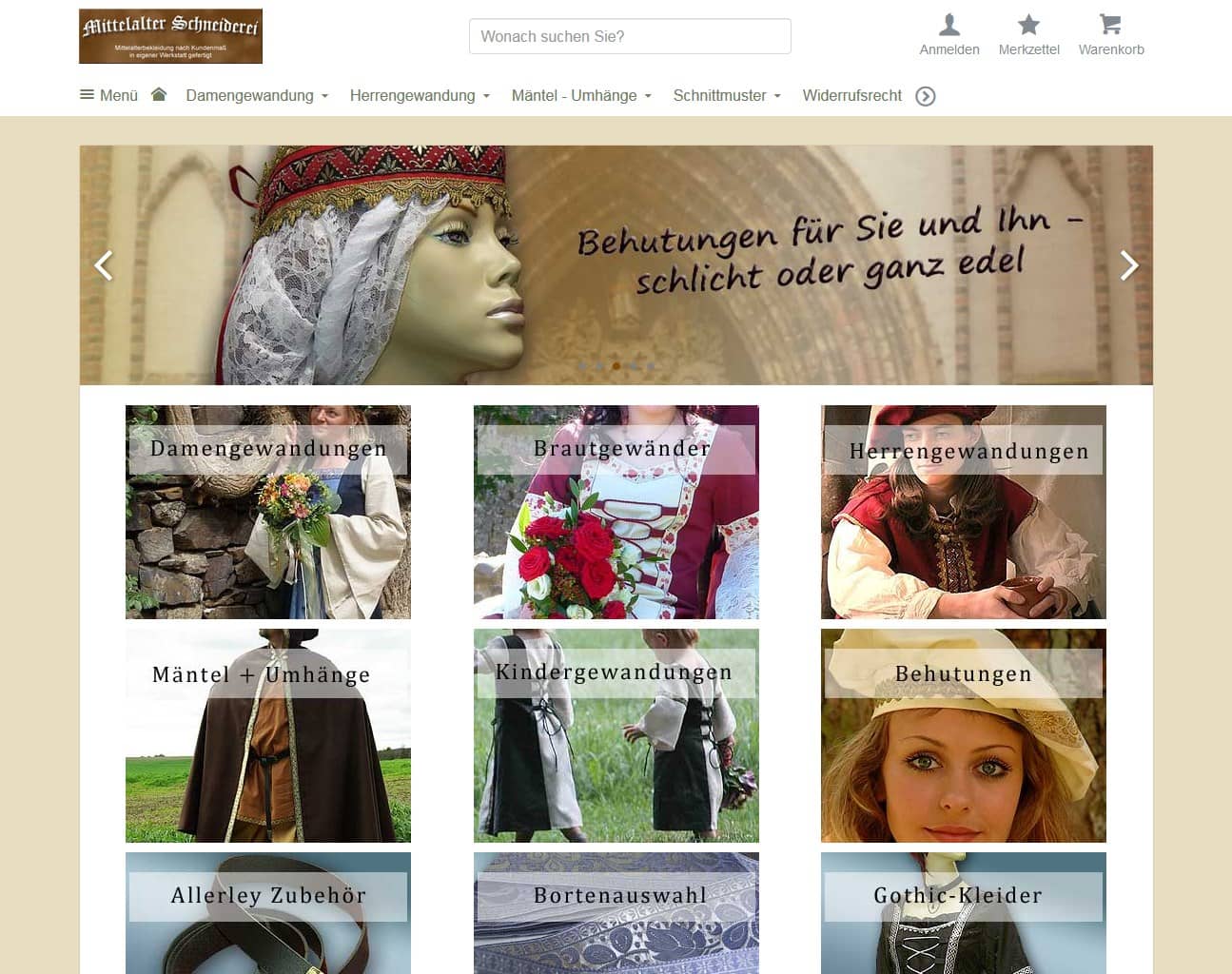
Task: Go to the home page icon
Action: click(159, 94)
